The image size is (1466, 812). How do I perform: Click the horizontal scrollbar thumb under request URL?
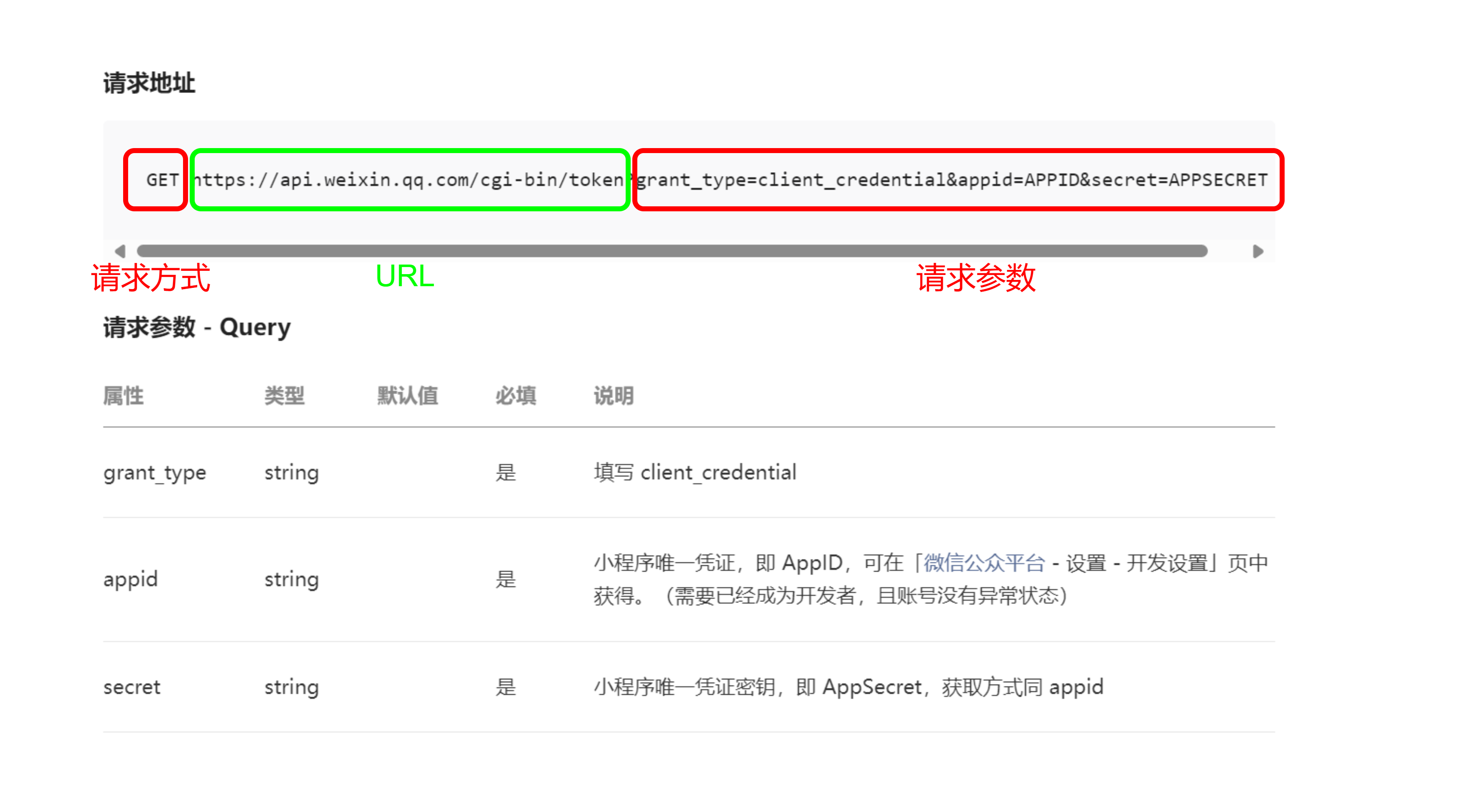click(672, 251)
